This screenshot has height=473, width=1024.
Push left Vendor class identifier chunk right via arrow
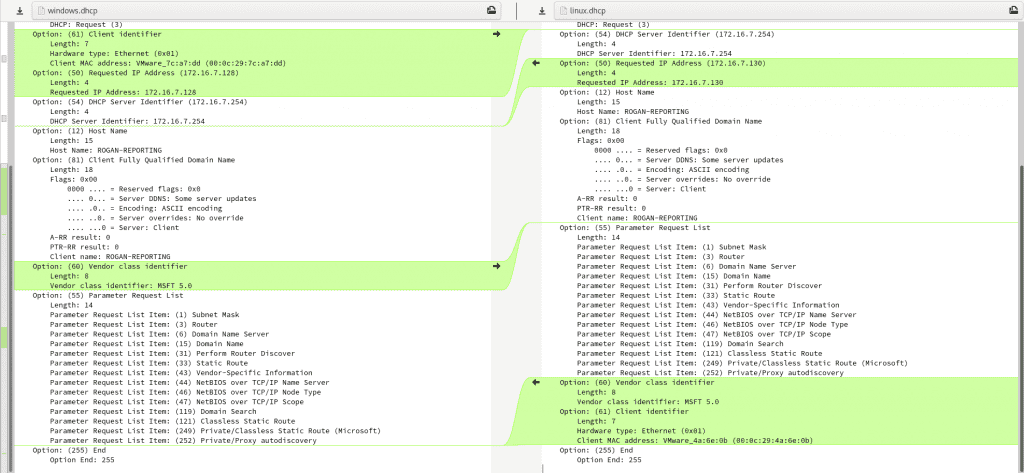[496, 266]
